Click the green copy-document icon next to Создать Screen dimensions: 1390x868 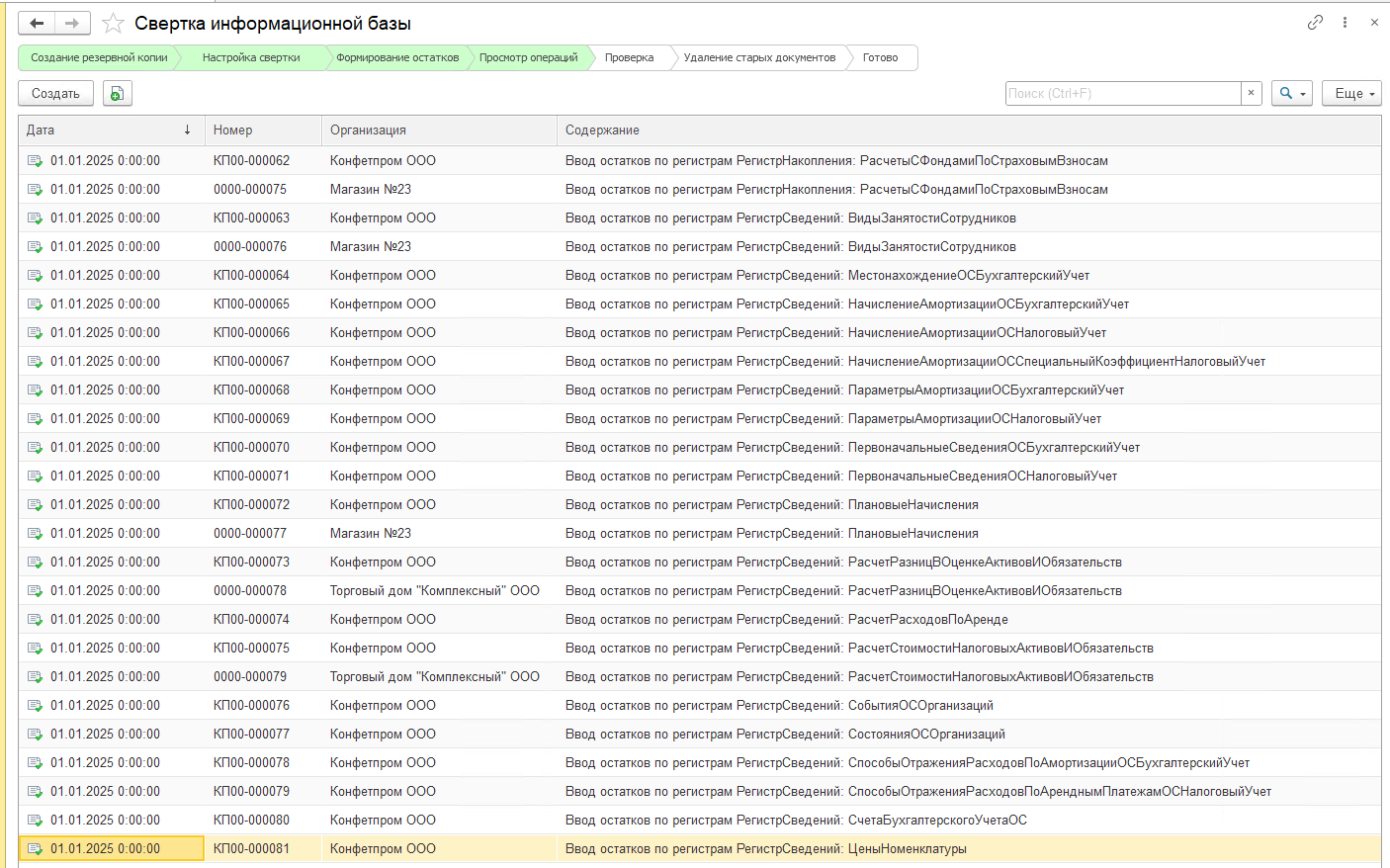click(117, 93)
